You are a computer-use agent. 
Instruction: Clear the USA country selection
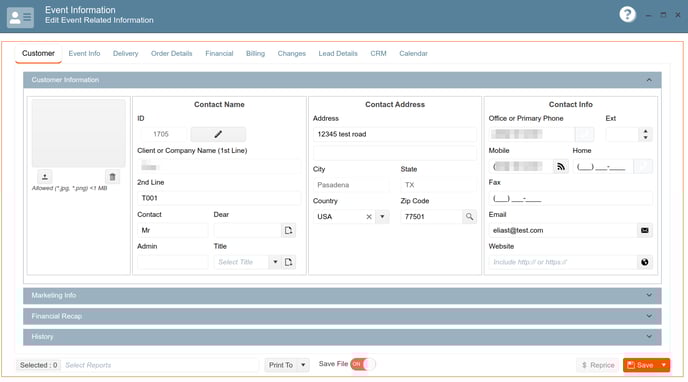coord(369,217)
